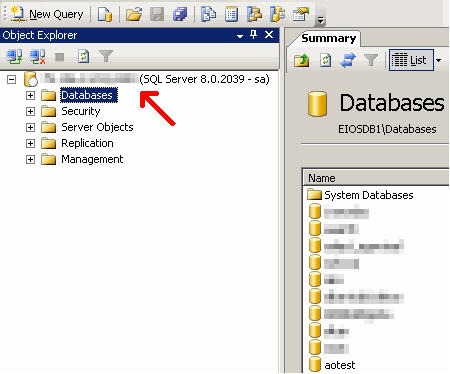Open Object Explorer window position dropdown
Image resolution: width=450 pixels, height=374 pixels.
pyautogui.click(x=240, y=36)
